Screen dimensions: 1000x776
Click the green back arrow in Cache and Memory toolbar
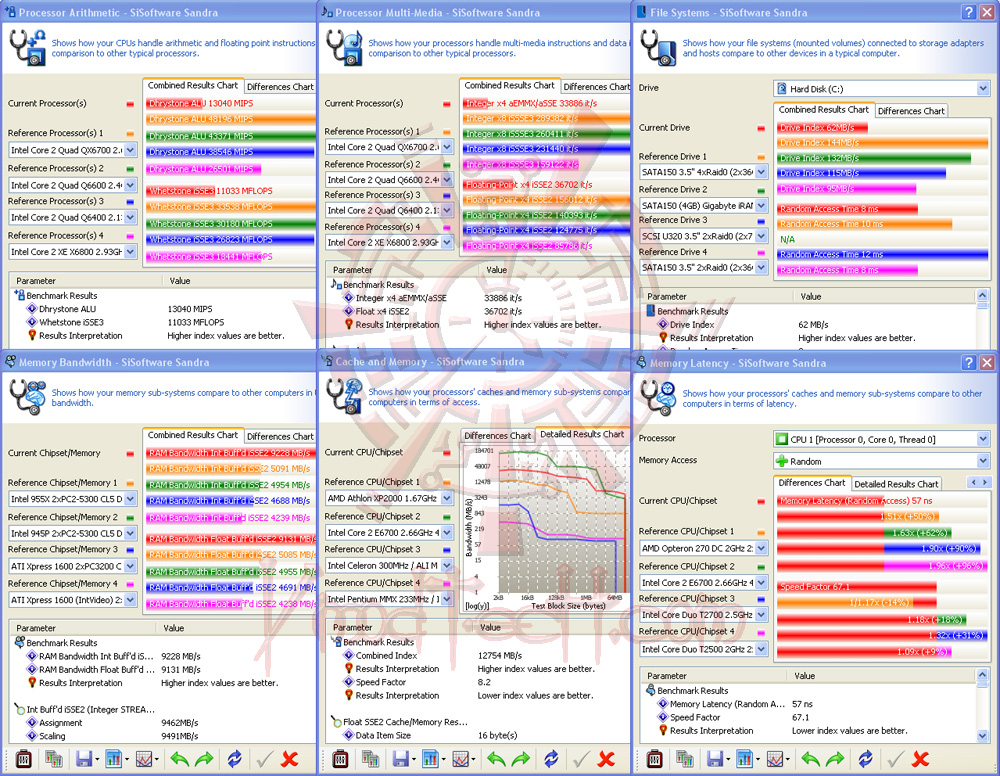coord(497,759)
